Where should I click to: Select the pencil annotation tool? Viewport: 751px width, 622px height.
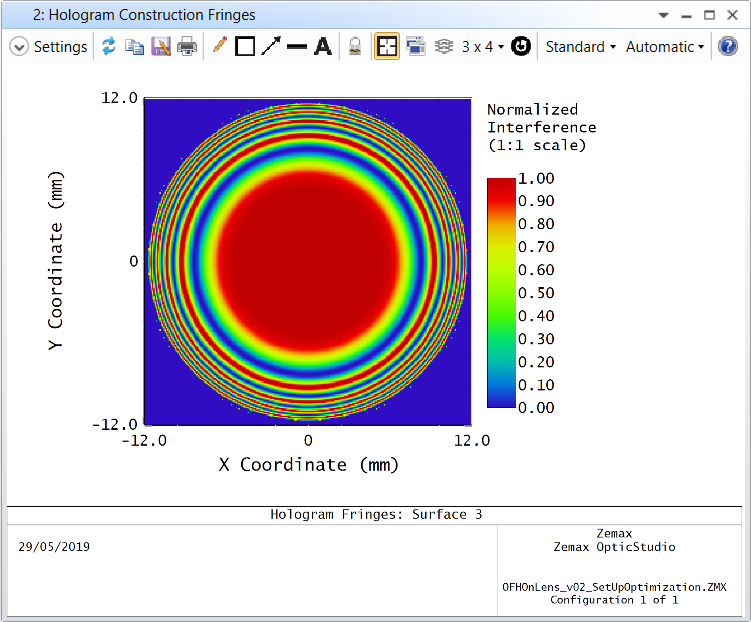219,45
